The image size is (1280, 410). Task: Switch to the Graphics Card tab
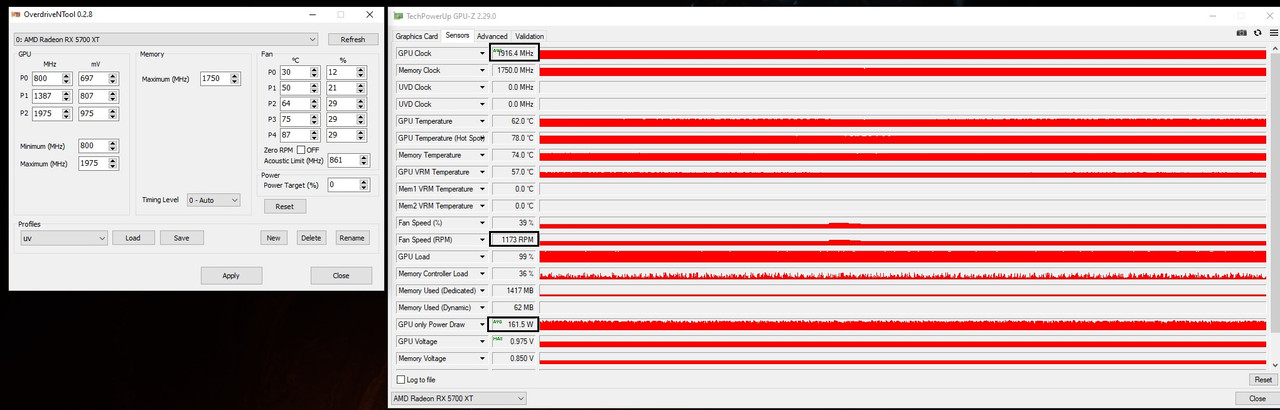tap(417, 36)
